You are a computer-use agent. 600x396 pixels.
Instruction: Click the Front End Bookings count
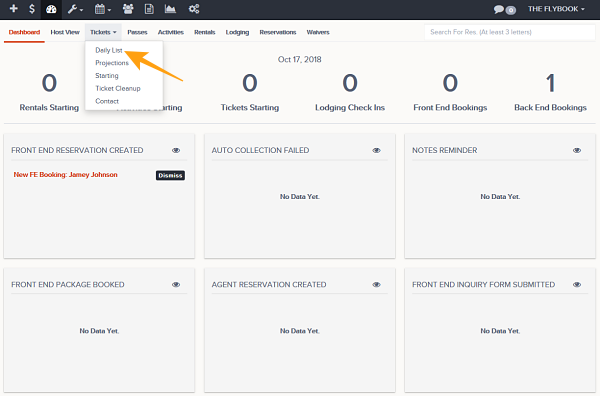450,83
